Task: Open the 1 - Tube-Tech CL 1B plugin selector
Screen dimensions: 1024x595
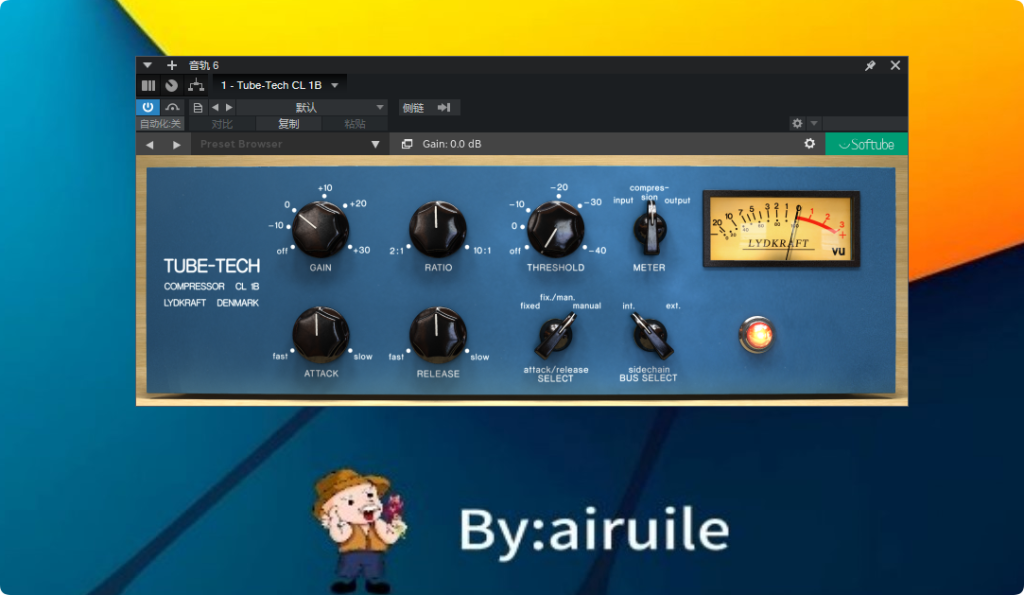Action: 280,86
